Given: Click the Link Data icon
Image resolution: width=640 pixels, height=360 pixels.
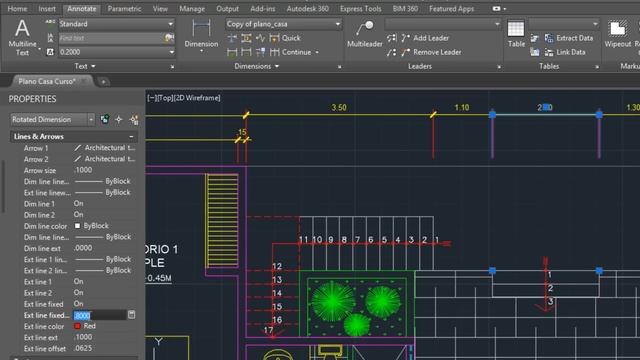Looking at the screenshot, I should (x=549, y=52).
